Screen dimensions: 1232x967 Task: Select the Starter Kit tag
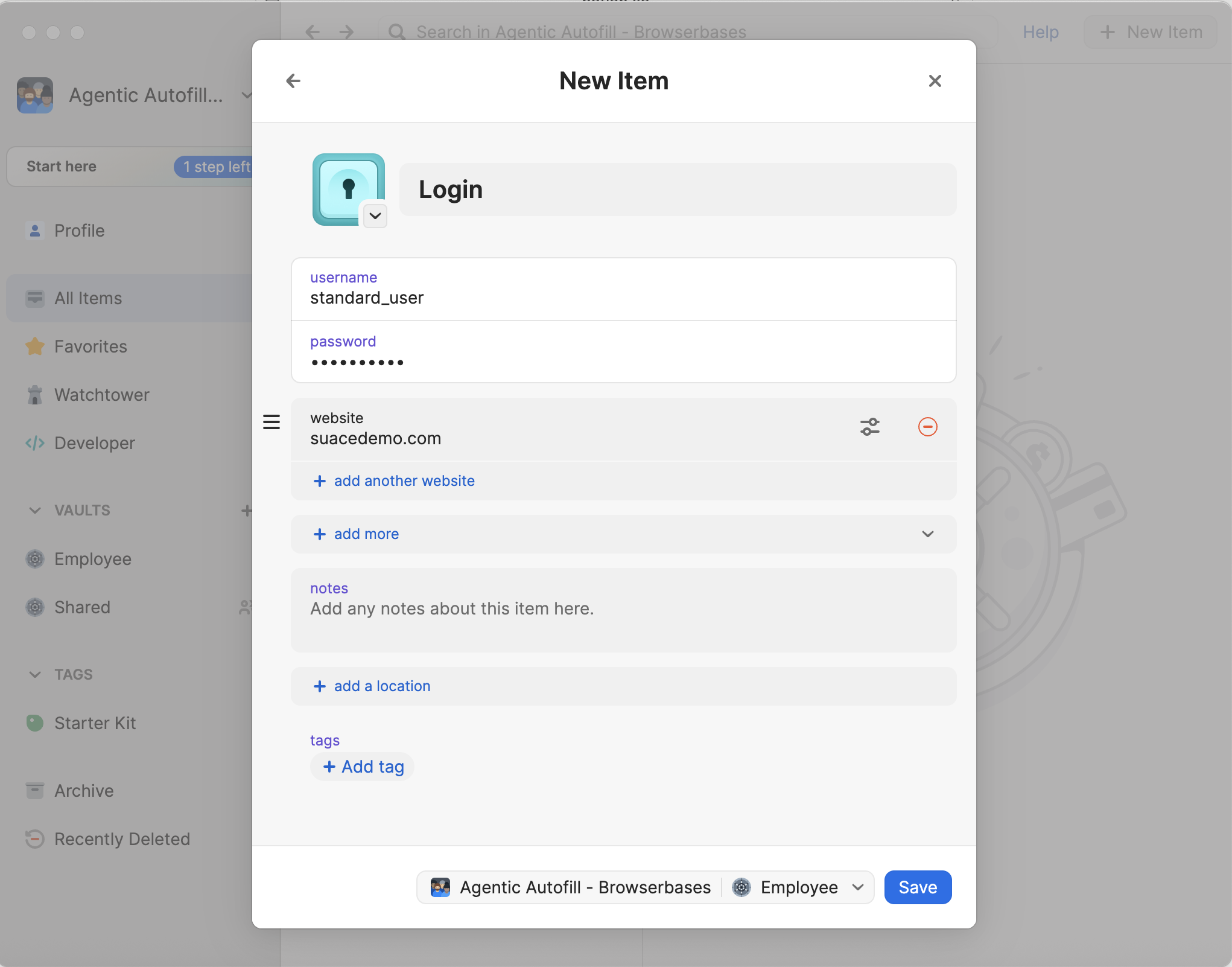(95, 723)
